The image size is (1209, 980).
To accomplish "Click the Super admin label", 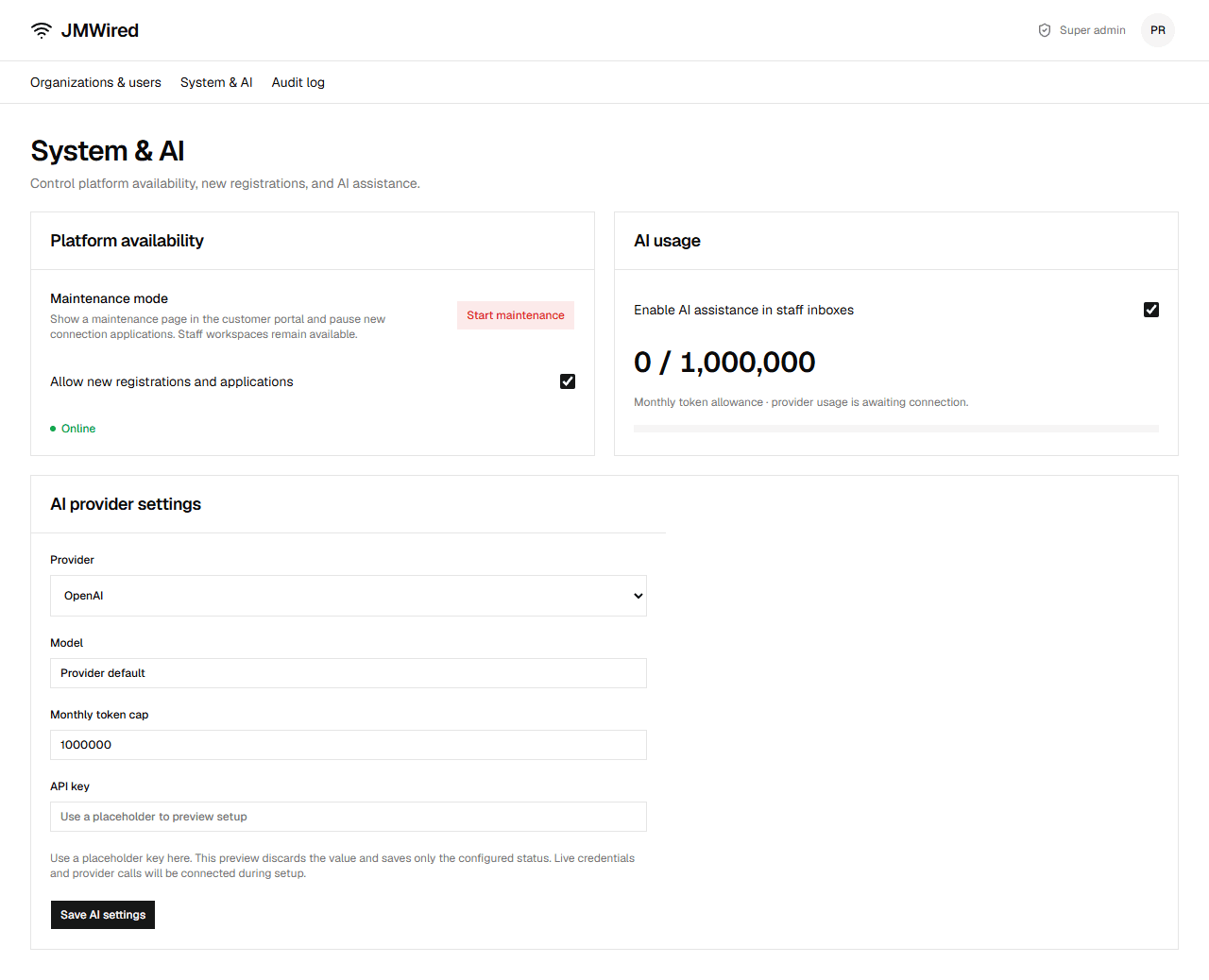I will (1093, 30).
